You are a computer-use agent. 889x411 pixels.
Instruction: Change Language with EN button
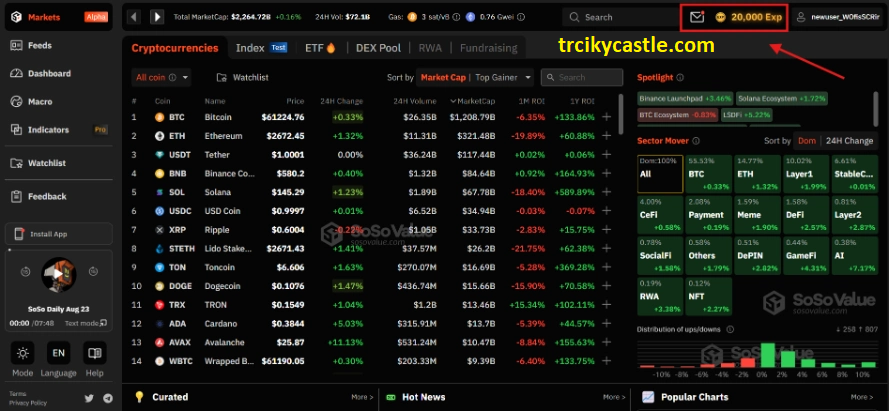click(58, 353)
